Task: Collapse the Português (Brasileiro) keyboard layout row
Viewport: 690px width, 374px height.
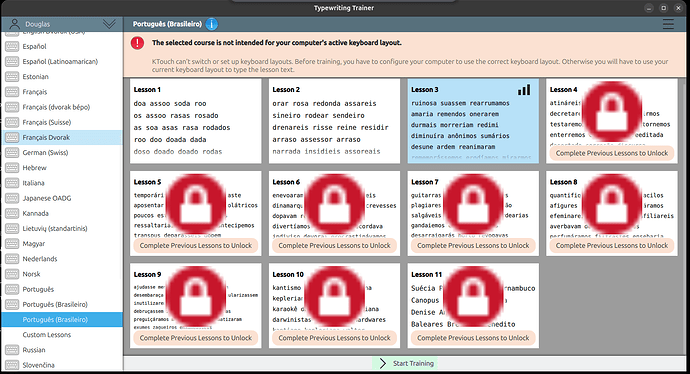Action: 62,304
